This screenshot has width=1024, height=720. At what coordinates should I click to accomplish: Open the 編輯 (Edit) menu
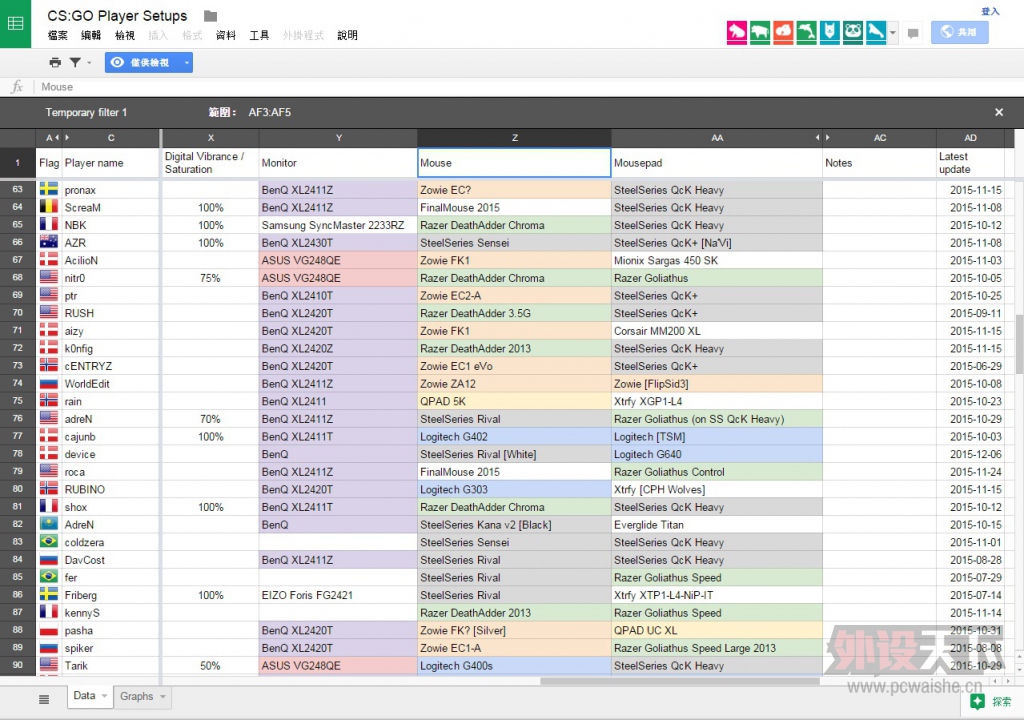click(x=91, y=35)
